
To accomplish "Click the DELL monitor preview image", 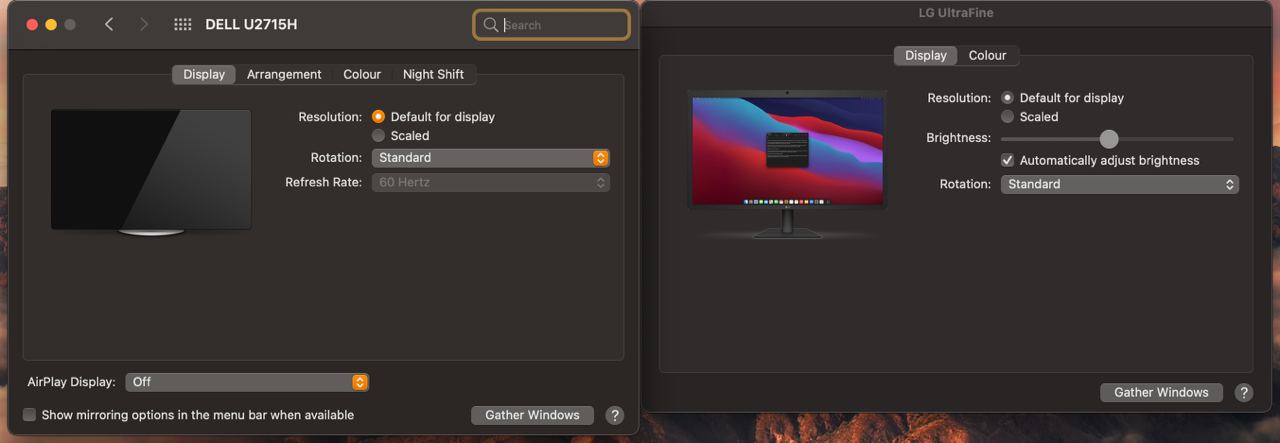I will [151, 172].
